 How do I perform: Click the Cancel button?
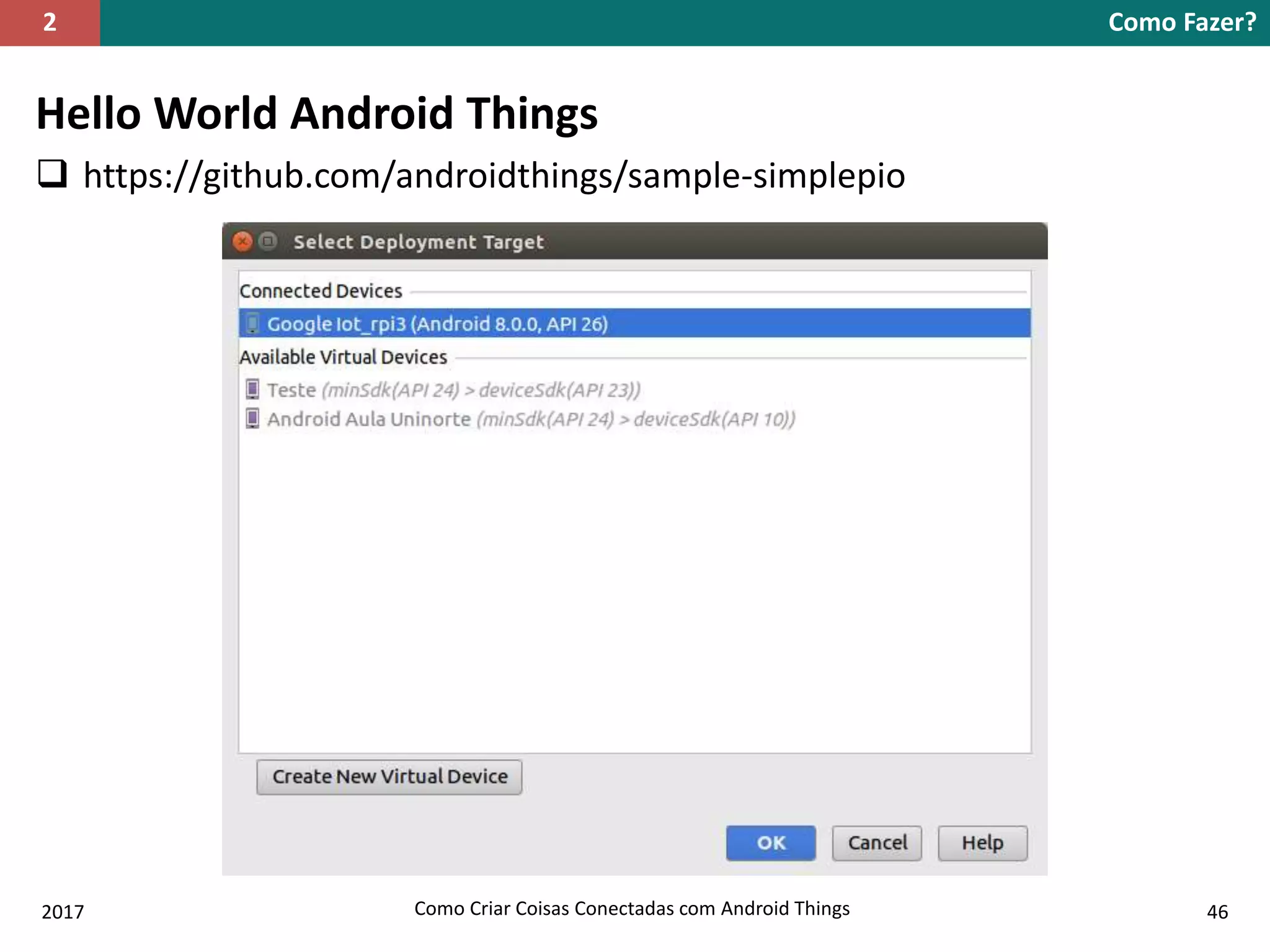[x=877, y=843]
